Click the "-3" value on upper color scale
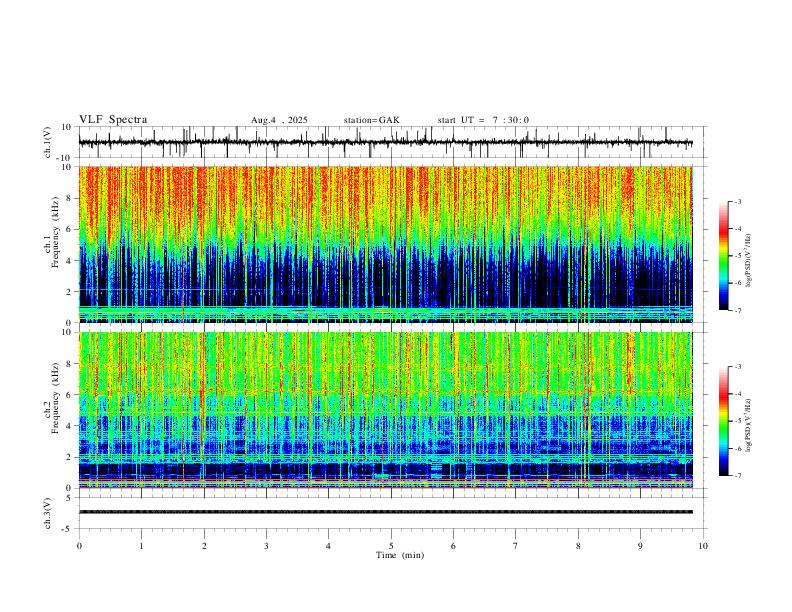Screen dimensions: 792x612 click(x=737, y=201)
